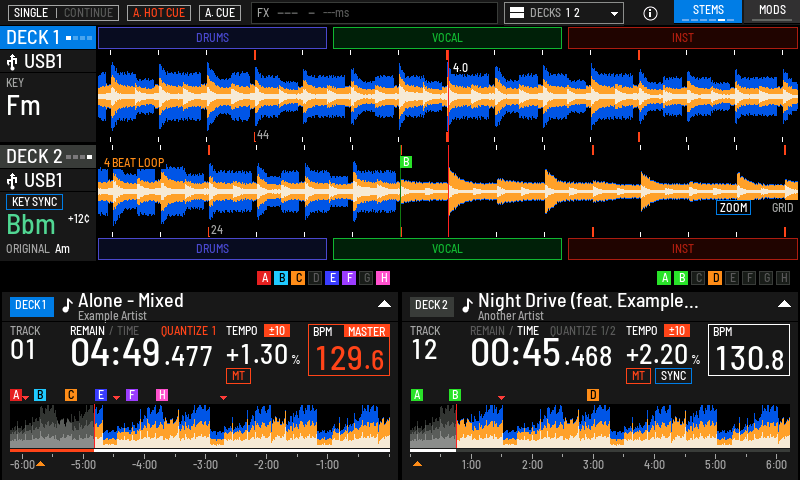Select DECK 1 header tab
800x480 pixels.
pos(48,38)
